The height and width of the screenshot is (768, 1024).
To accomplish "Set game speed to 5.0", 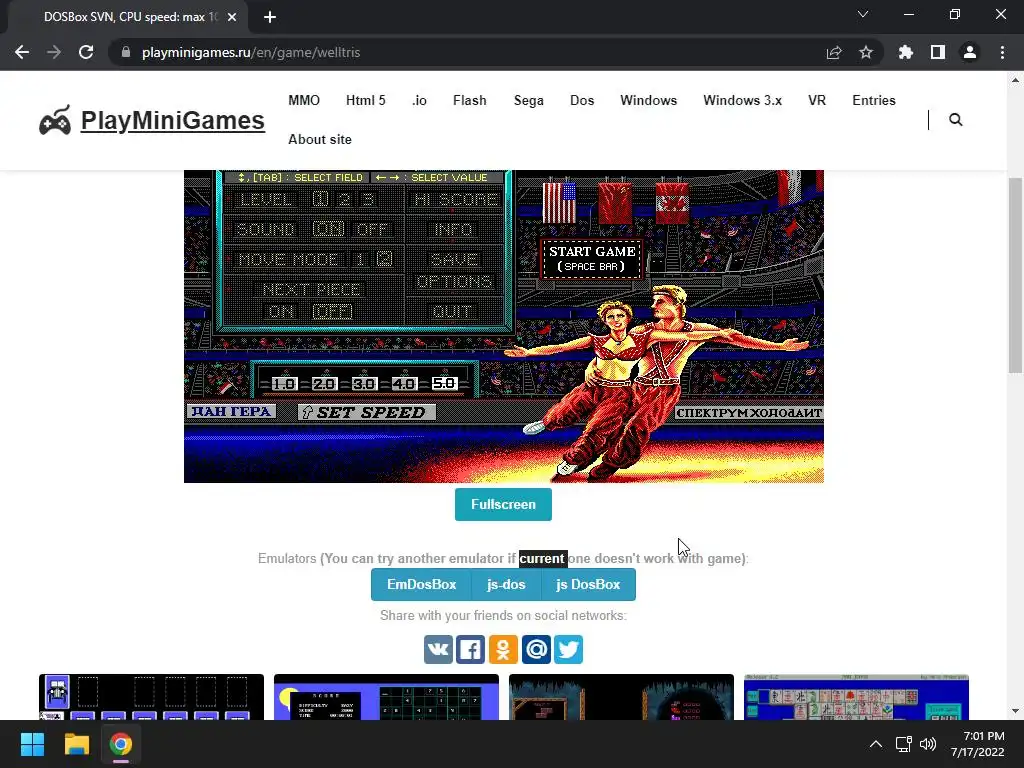I will (444, 383).
